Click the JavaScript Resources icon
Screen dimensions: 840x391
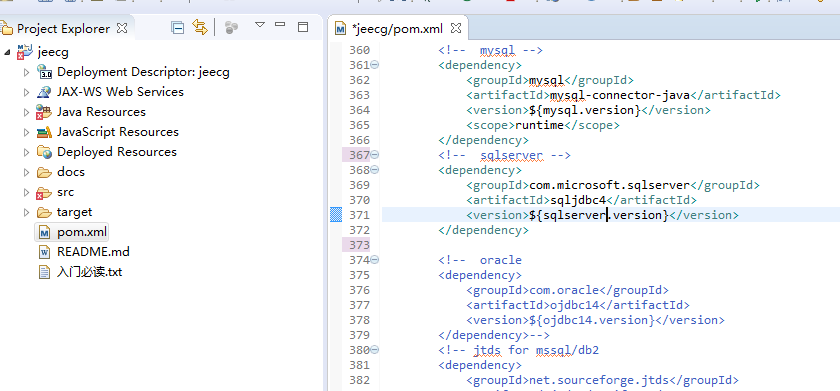pos(44,132)
